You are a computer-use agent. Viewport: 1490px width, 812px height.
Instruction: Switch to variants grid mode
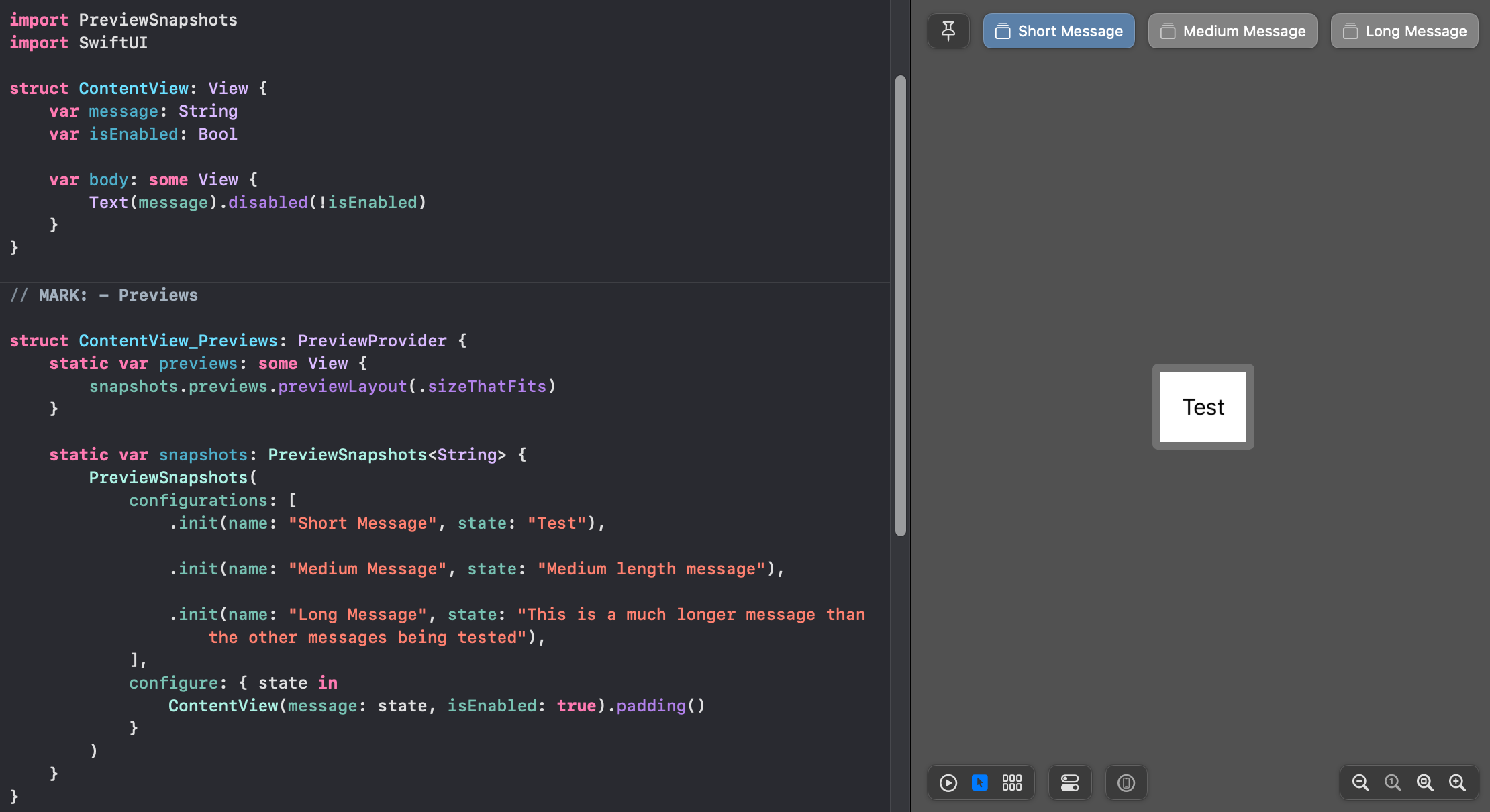click(x=1012, y=782)
